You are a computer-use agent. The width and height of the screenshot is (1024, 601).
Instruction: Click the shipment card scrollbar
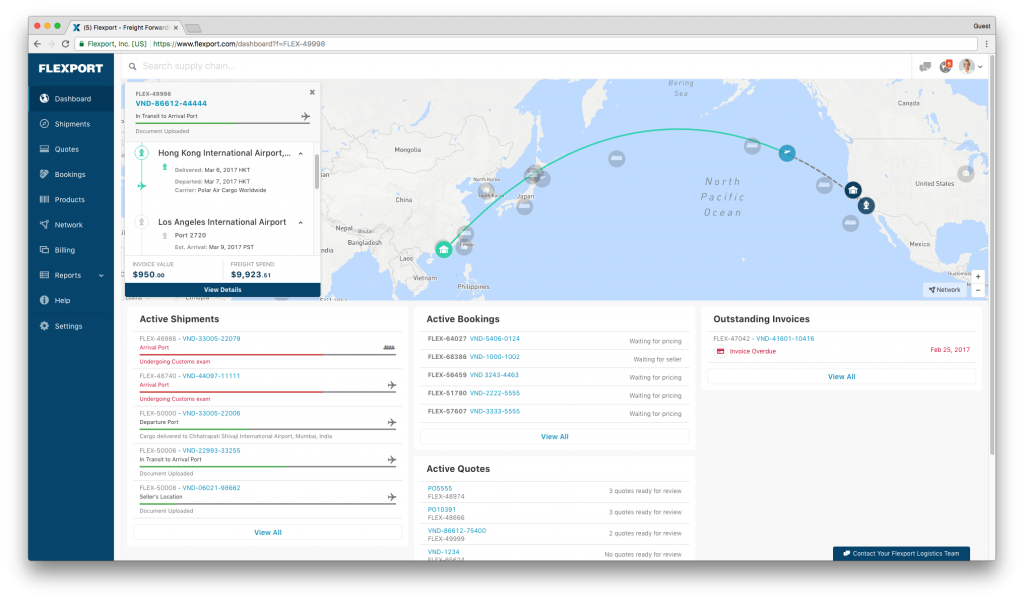317,171
